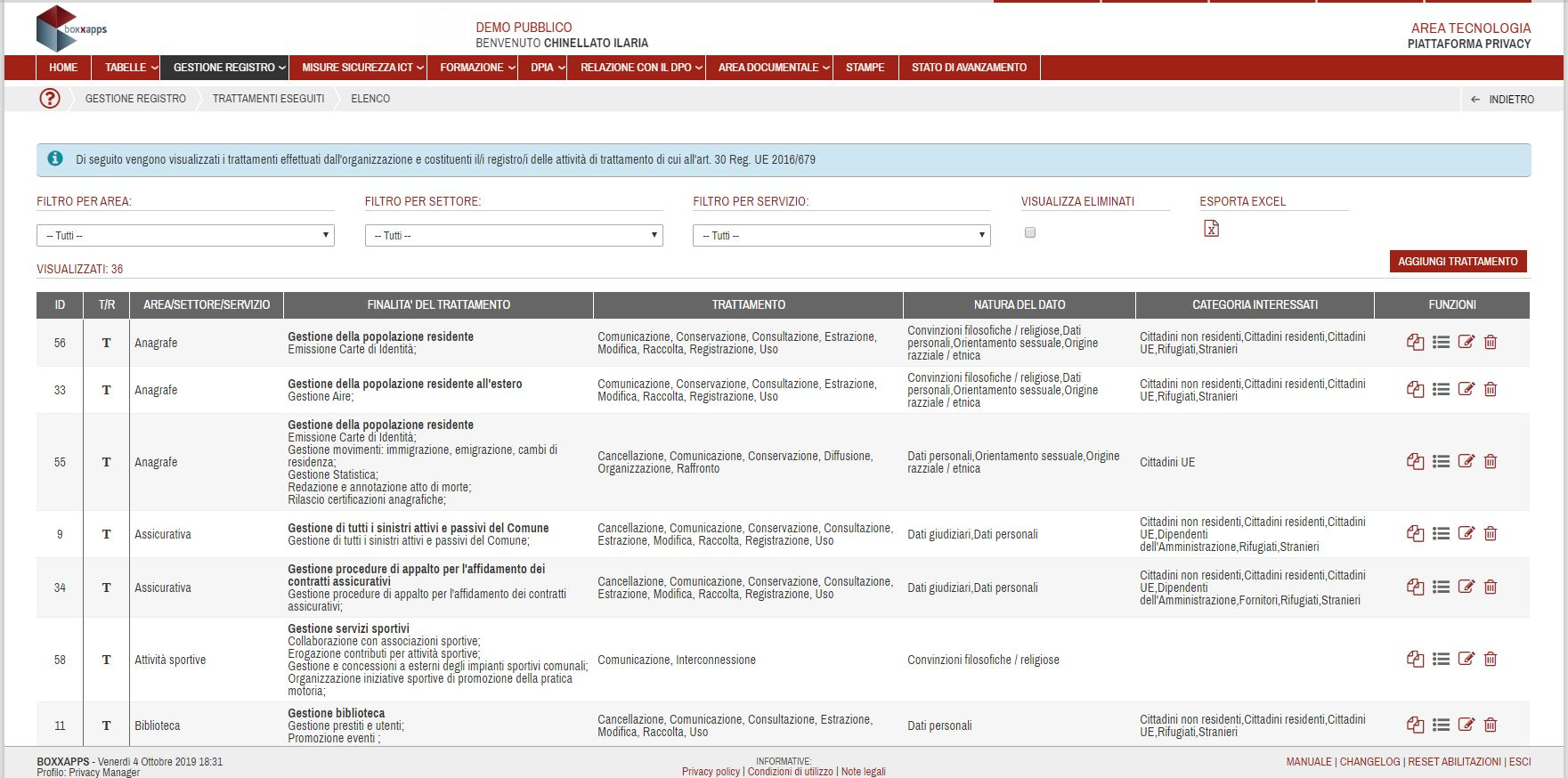Sort by Natura del Dato header
The width and height of the screenshot is (1568, 778).
coord(1019,304)
